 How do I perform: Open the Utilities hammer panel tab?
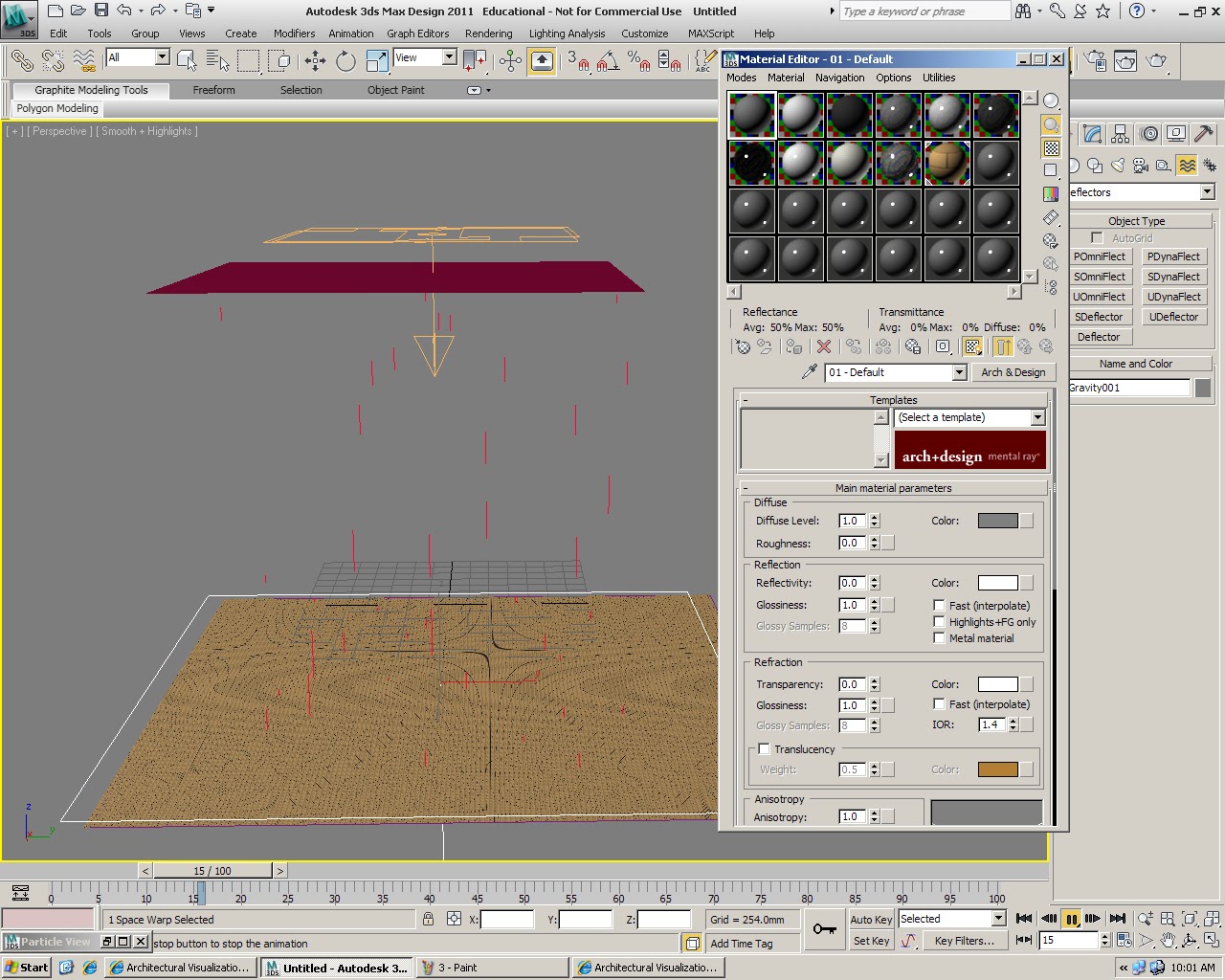(x=1204, y=134)
